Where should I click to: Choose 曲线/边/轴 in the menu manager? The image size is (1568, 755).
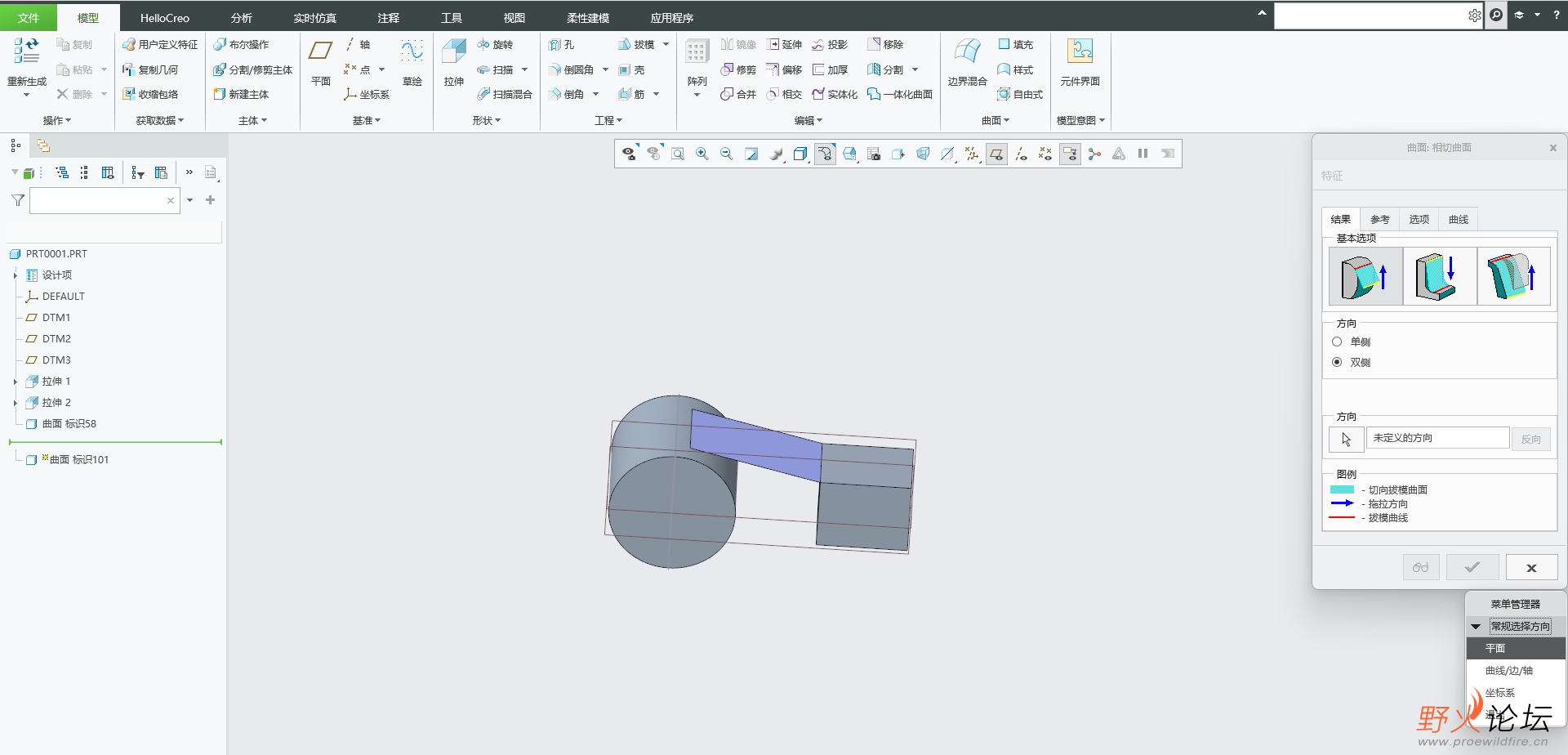click(1516, 670)
